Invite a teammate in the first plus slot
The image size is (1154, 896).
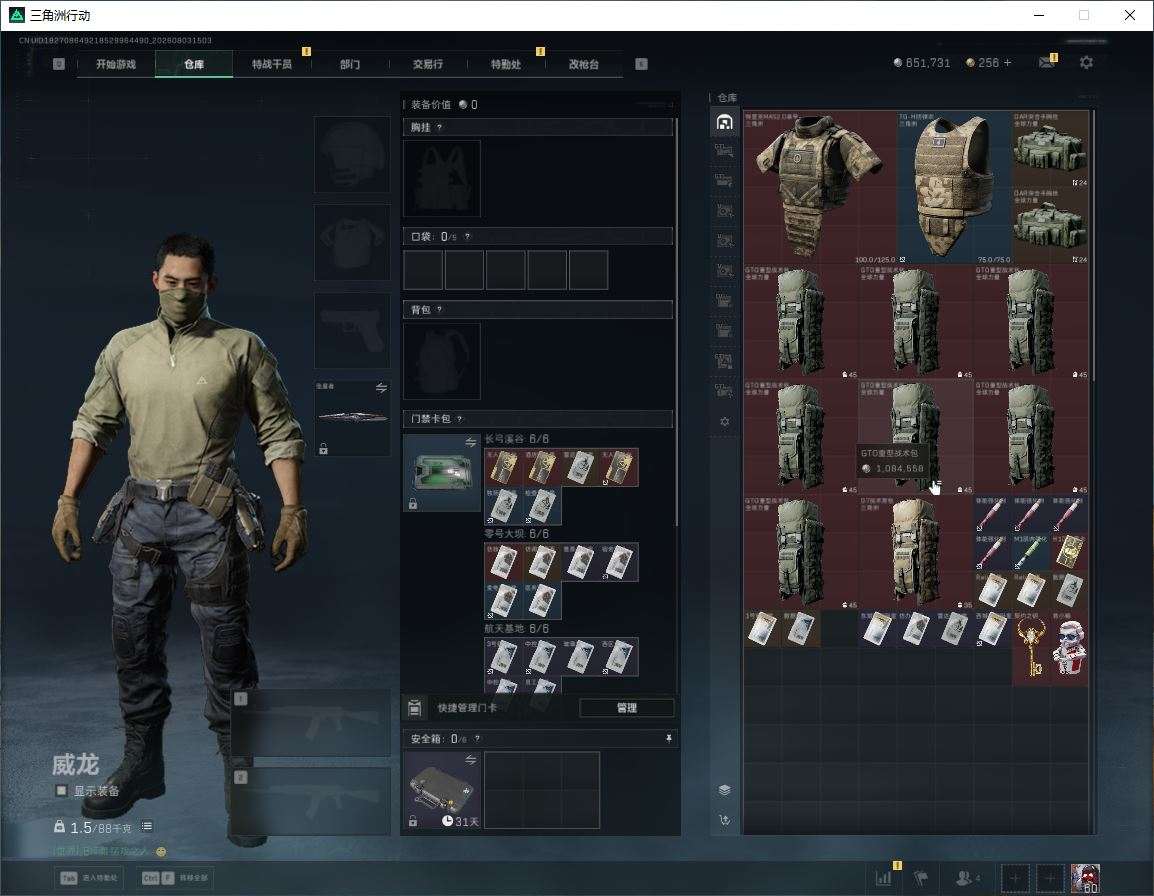pyautogui.click(x=1014, y=878)
